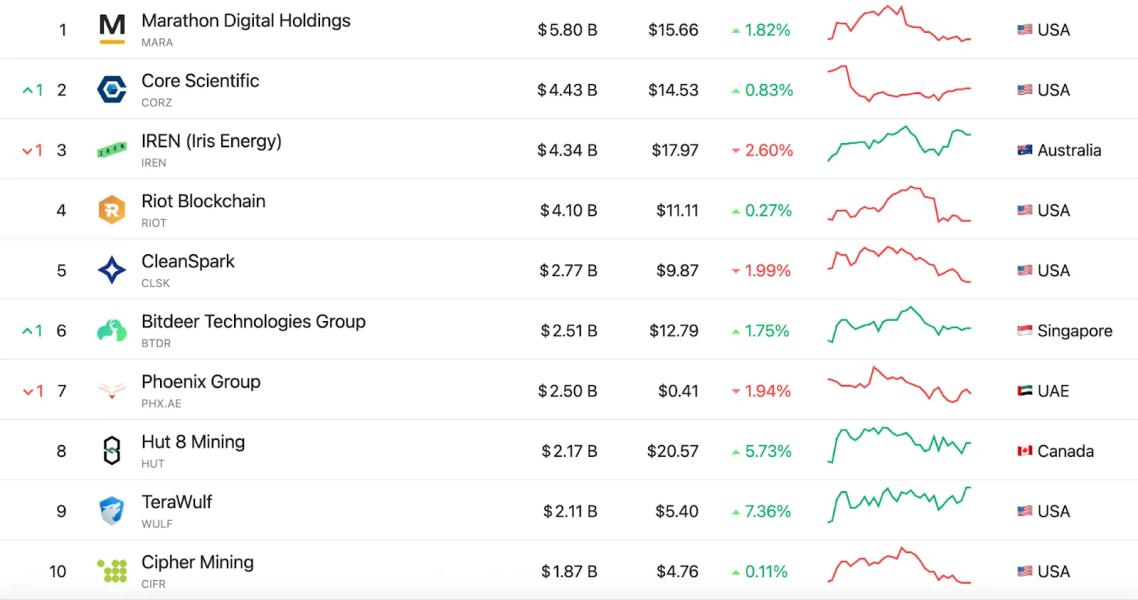Click the Marathon Digital Holdings logo icon
This screenshot has height=600, width=1138.
[112, 29]
